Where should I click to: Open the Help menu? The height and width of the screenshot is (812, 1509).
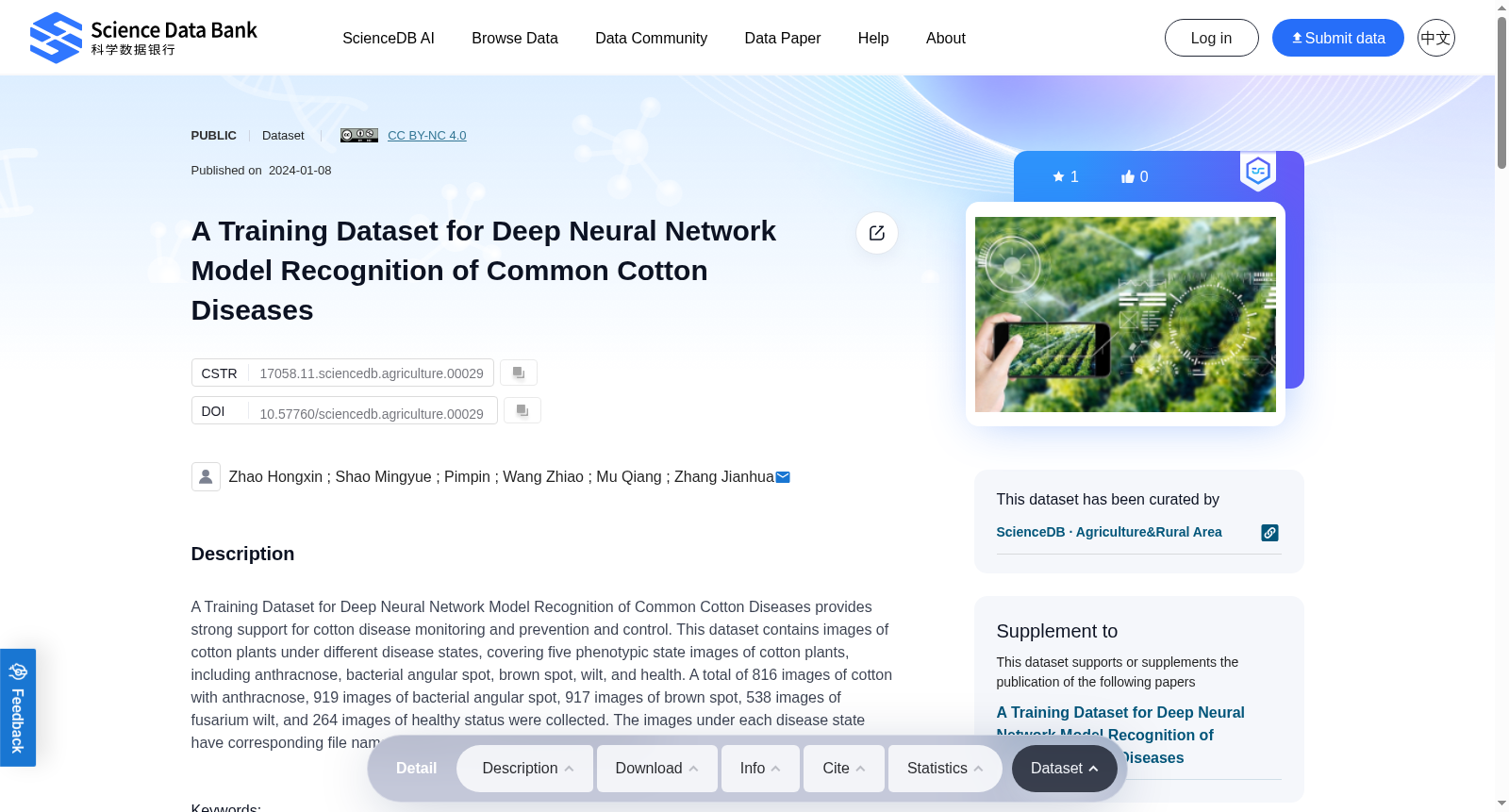873,39
